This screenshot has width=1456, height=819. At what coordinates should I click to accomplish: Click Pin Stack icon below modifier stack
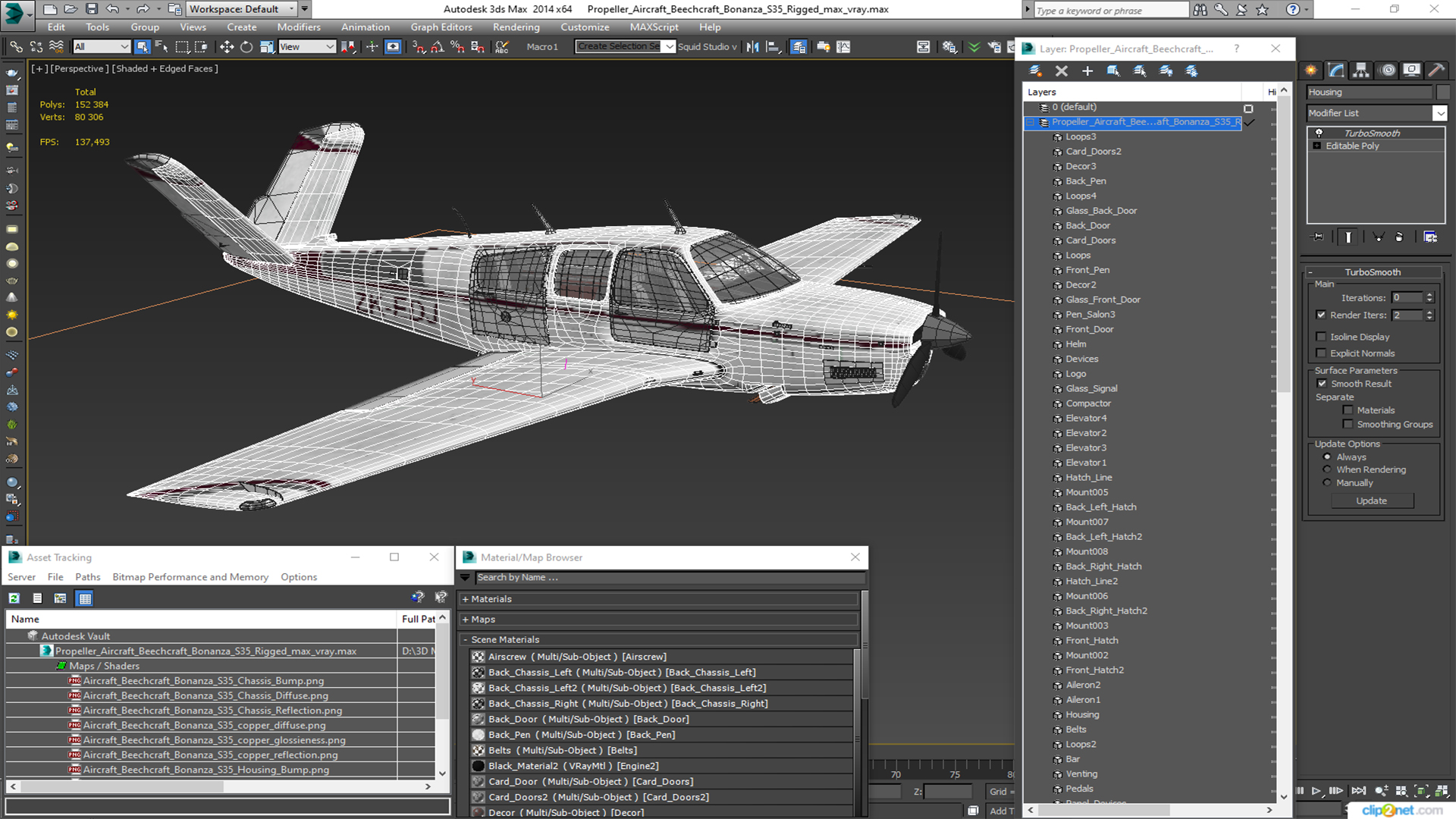[x=1318, y=237]
